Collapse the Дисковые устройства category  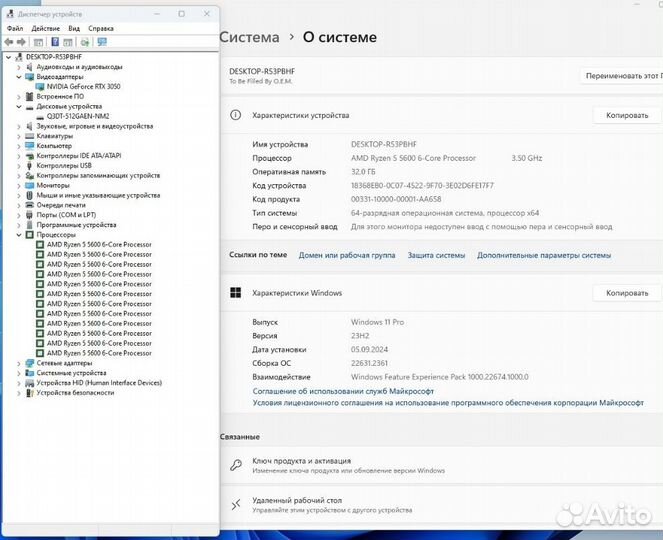[x=19, y=107]
